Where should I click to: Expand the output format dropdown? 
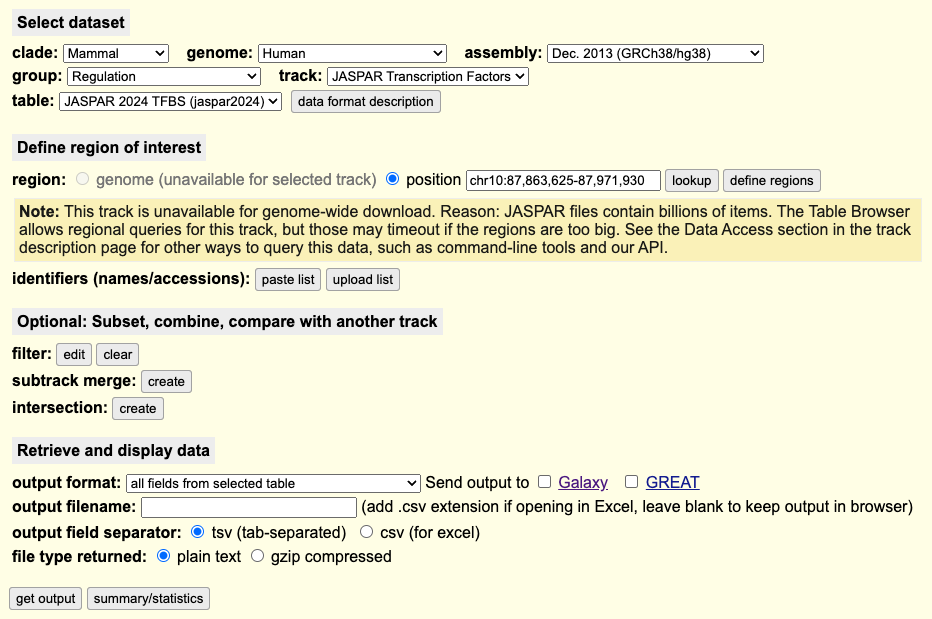tap(273, 483)
